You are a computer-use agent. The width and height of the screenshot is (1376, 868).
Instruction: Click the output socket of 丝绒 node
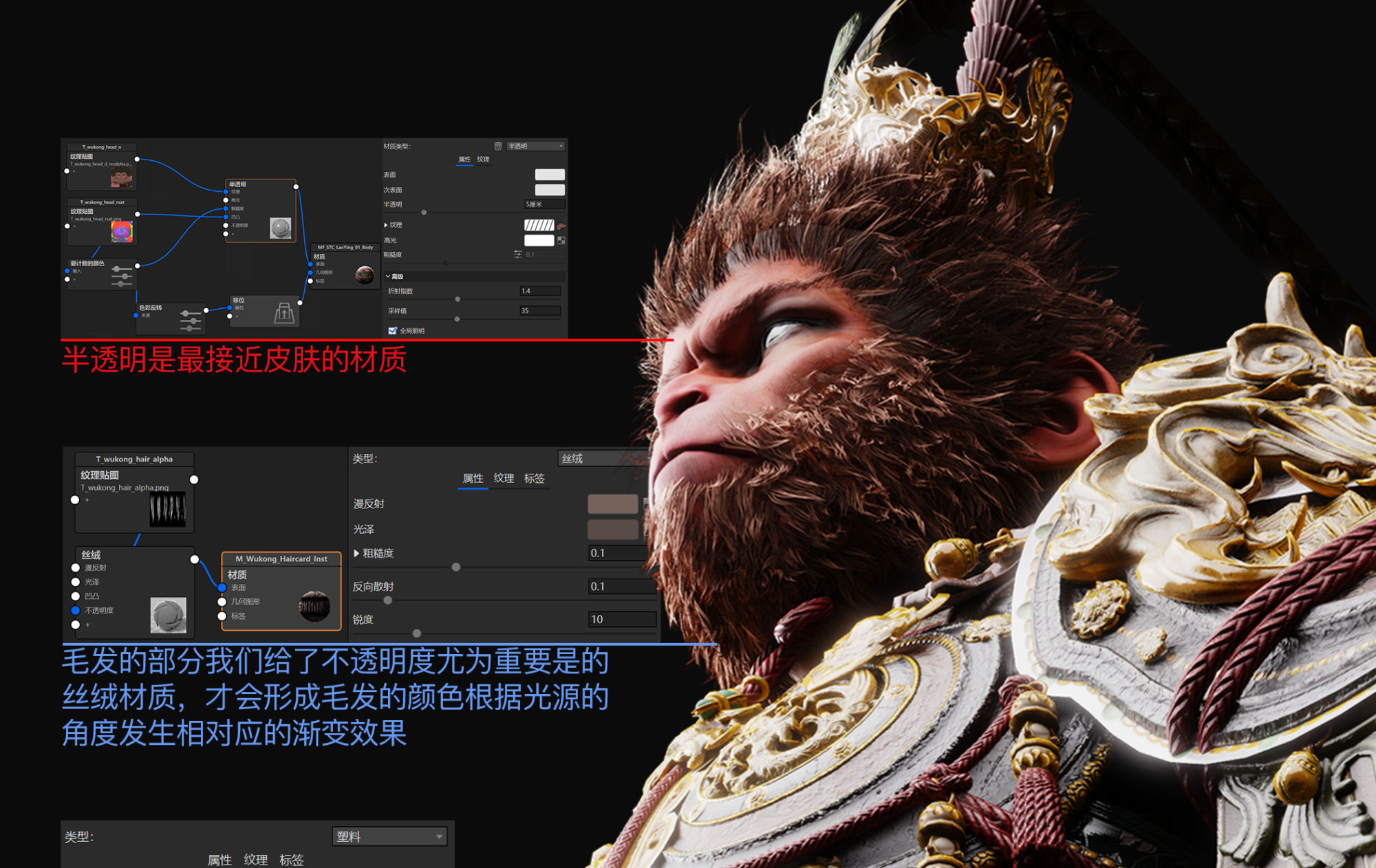[x=195, y=559]
